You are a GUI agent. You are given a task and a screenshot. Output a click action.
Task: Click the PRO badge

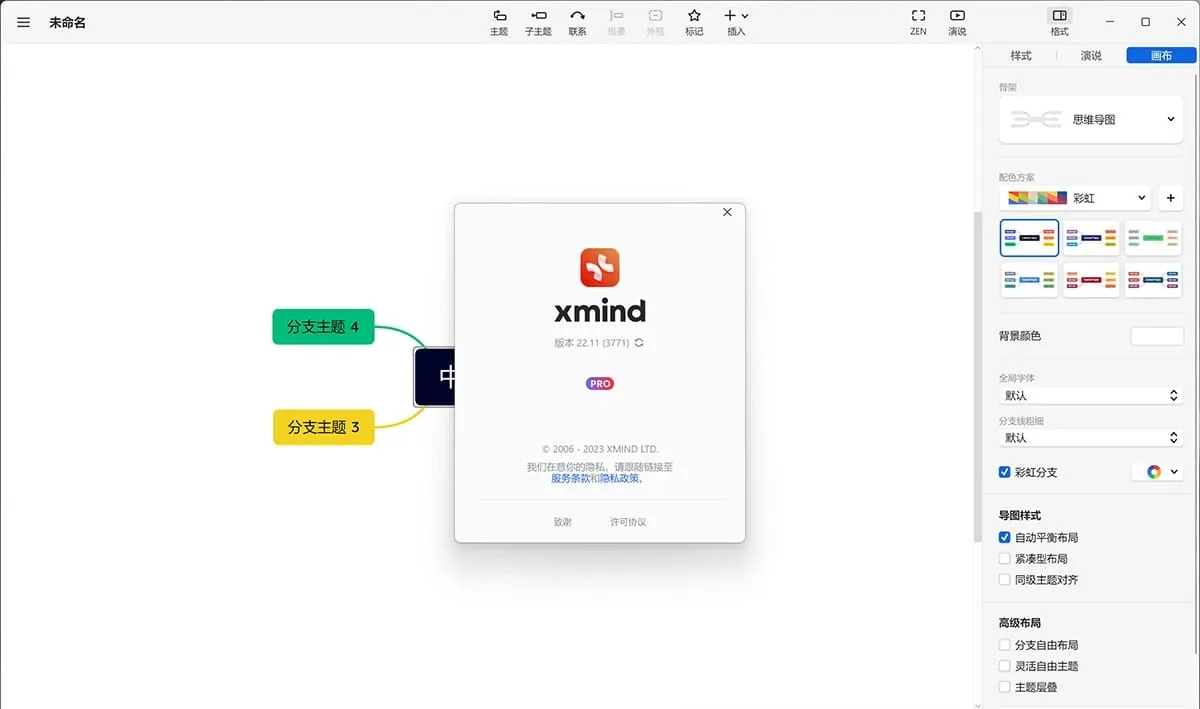click(x=600, y=383)
